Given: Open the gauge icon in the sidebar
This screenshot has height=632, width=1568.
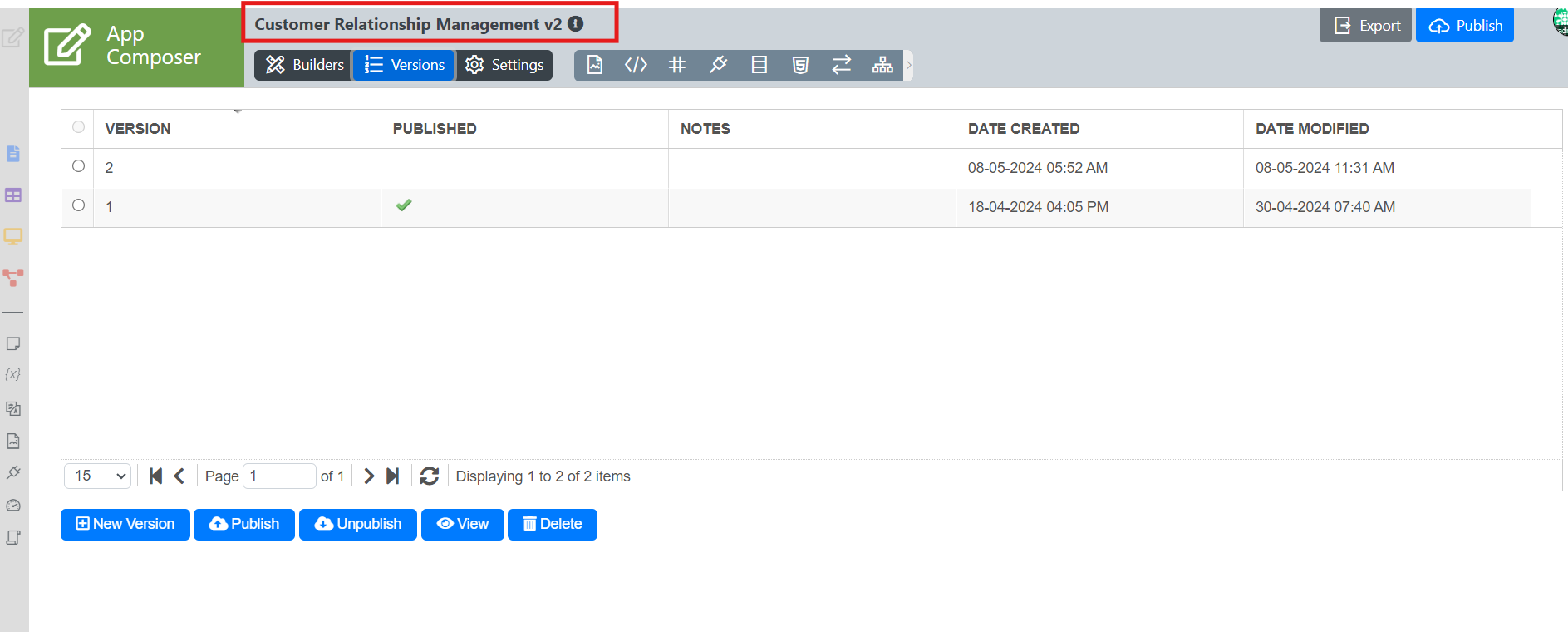Looking at the screenshot, I should coord(13,506).
